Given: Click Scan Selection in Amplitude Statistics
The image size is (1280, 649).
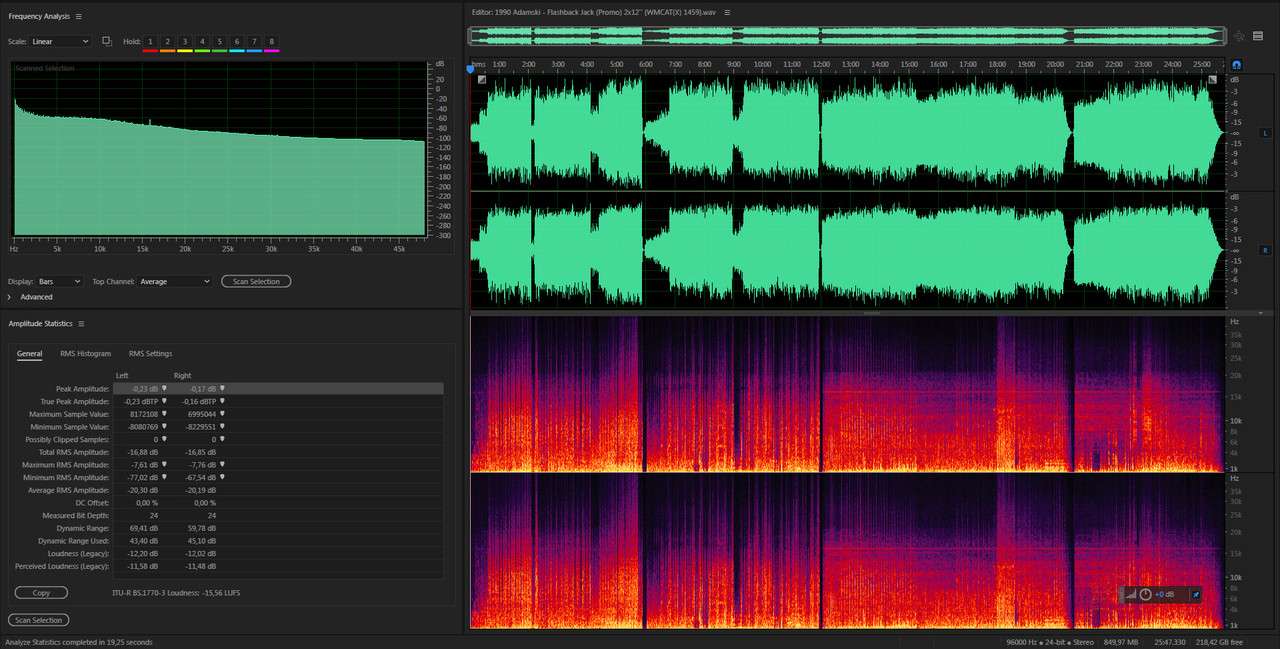Looking at the screenshot, I should (x=38, y=620).
